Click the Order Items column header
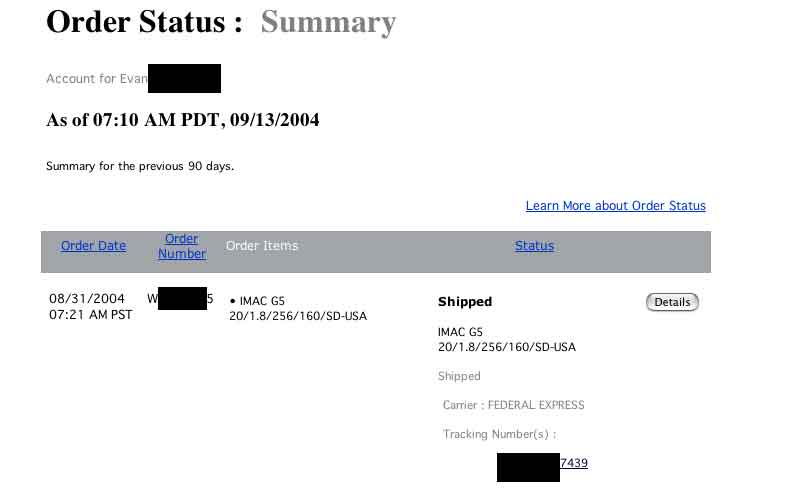The height and width of the screenshot is (497, 810). (x=262, y=246)
